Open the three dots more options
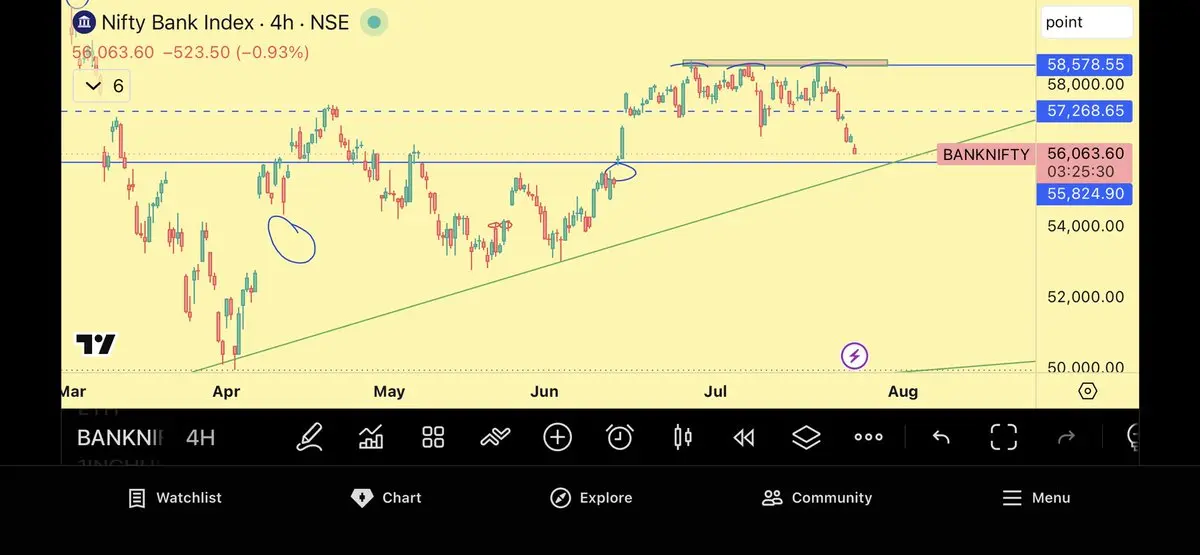The image size is (1200, 555). pyautogui.click(x=868, y=437)
